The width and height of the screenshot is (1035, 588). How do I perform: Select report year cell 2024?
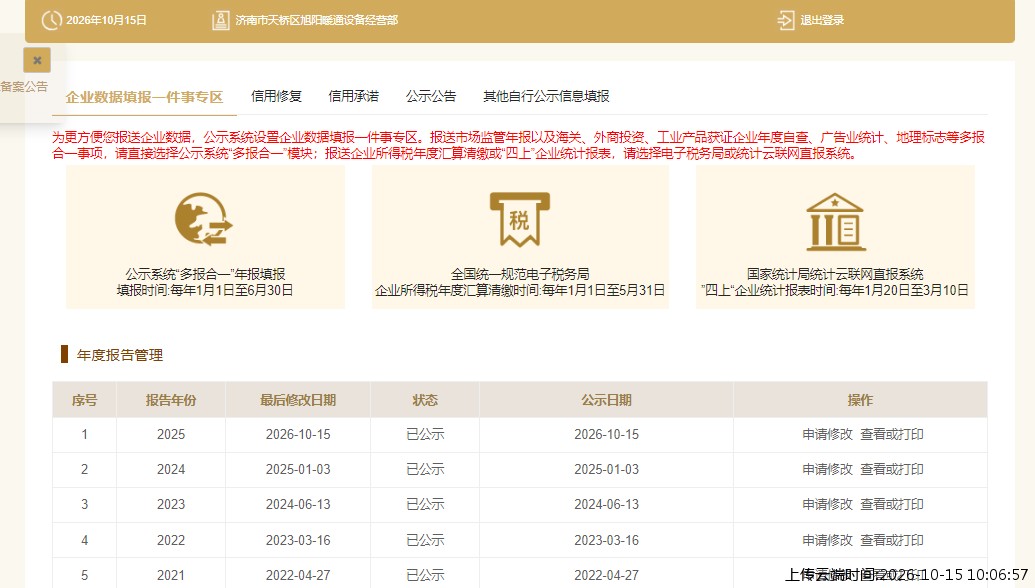[171, 469]
